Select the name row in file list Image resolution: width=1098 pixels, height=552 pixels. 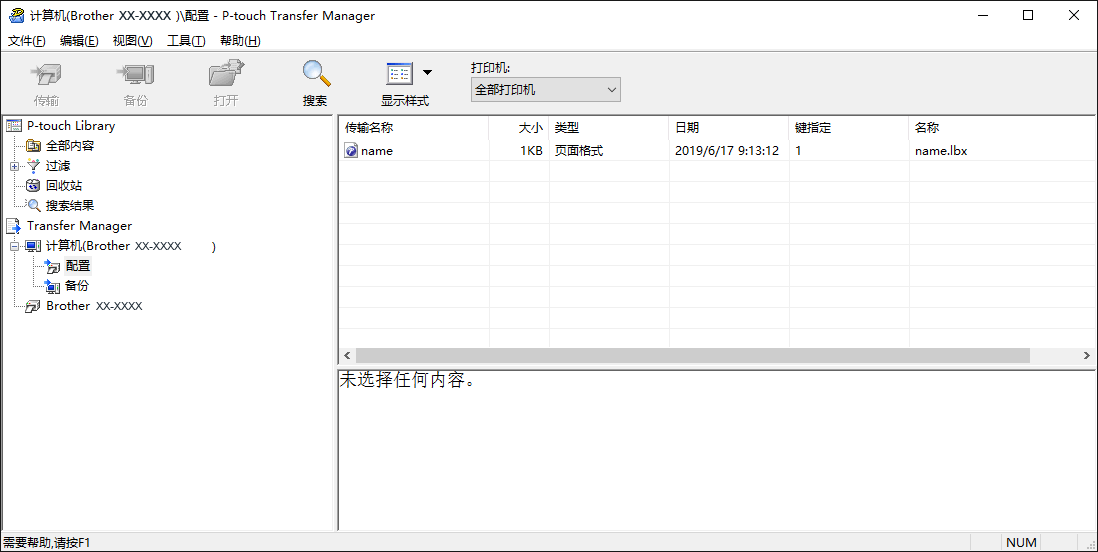[717, 151]
